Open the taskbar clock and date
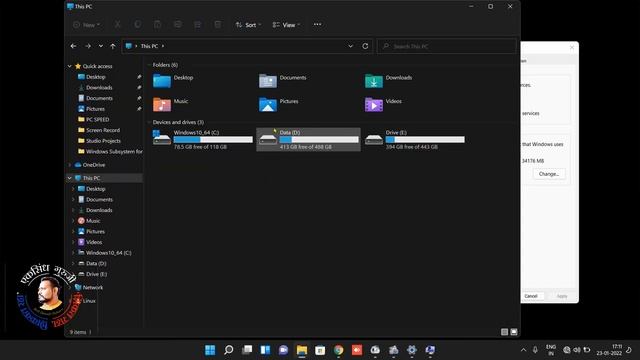This screenshot has width=640, height=360. (x=609, y=350)
